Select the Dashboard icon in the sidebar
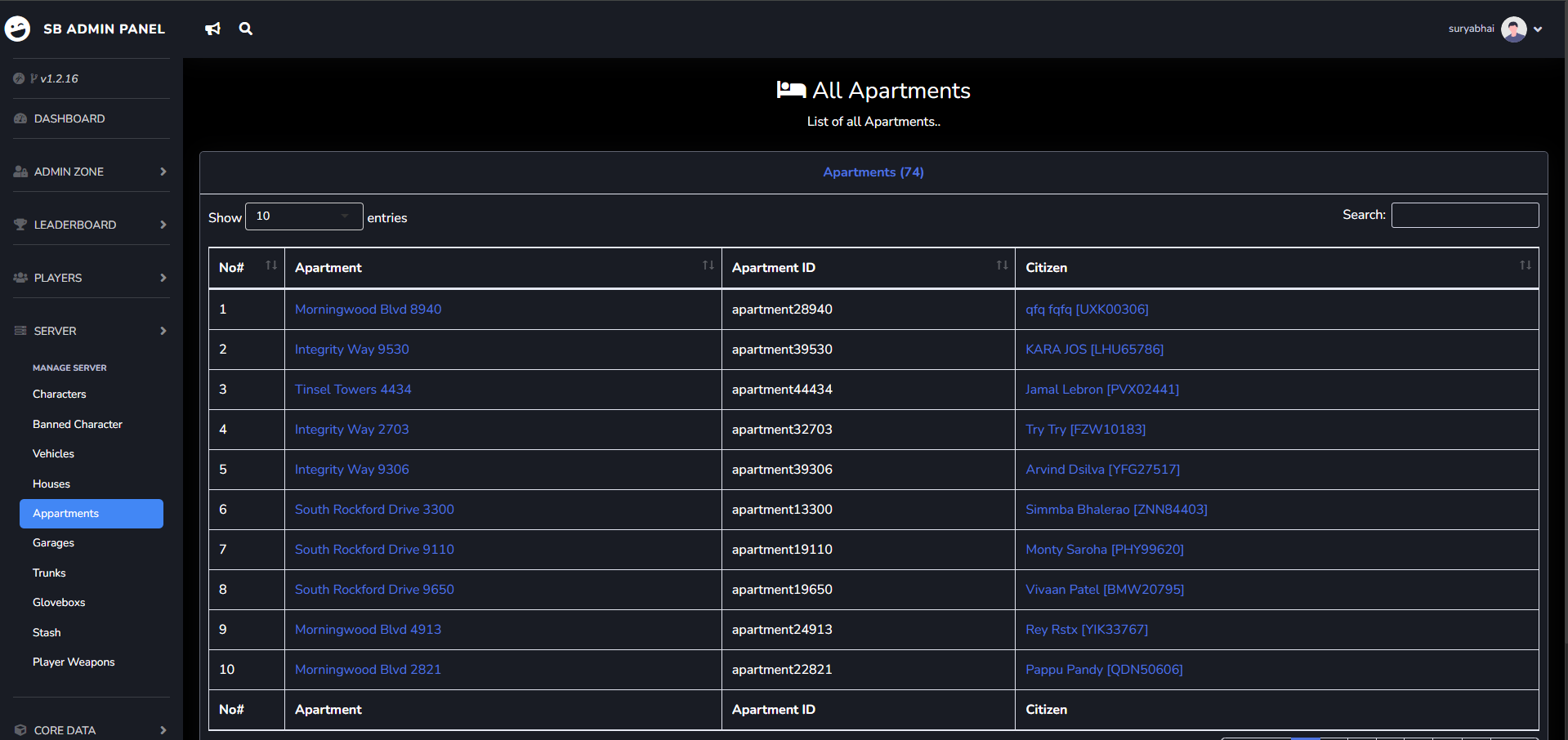This screenshot has height=740, width=1568. pos(19,118)
